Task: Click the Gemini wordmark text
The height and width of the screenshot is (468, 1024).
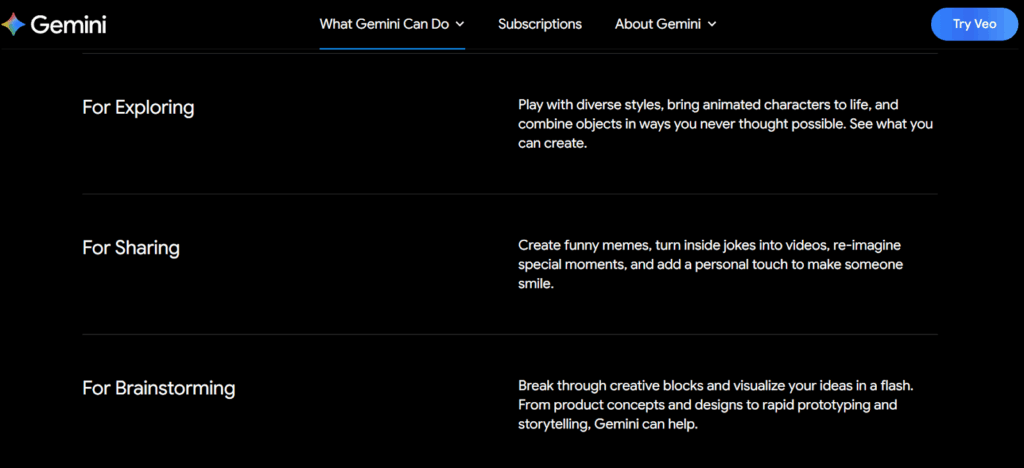Action: pyautogui.click(x=68, y=25)
